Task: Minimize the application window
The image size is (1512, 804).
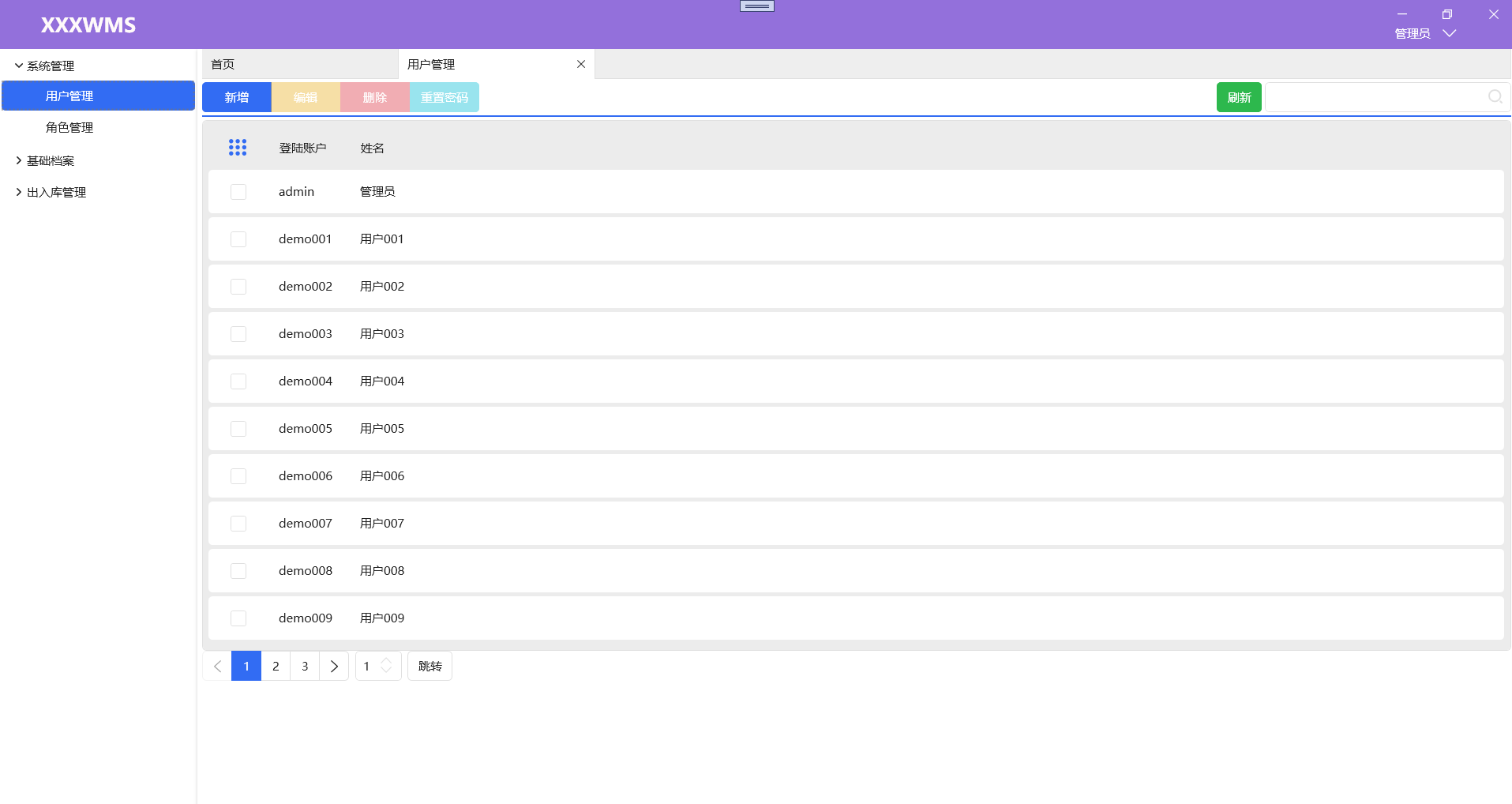Action: pos(1402,14)
